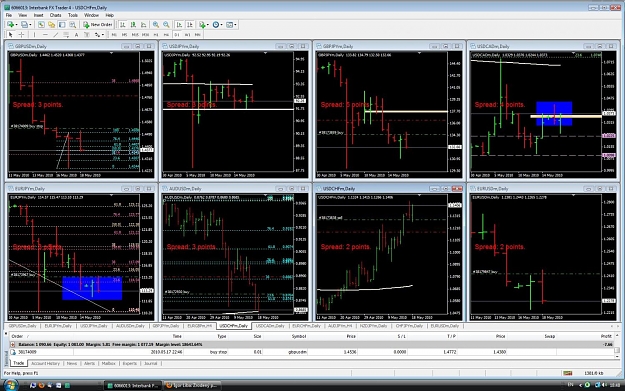Open the View menu
This screenshot has height=391, width=625.
pyautogui.click(x=23, y=15)
